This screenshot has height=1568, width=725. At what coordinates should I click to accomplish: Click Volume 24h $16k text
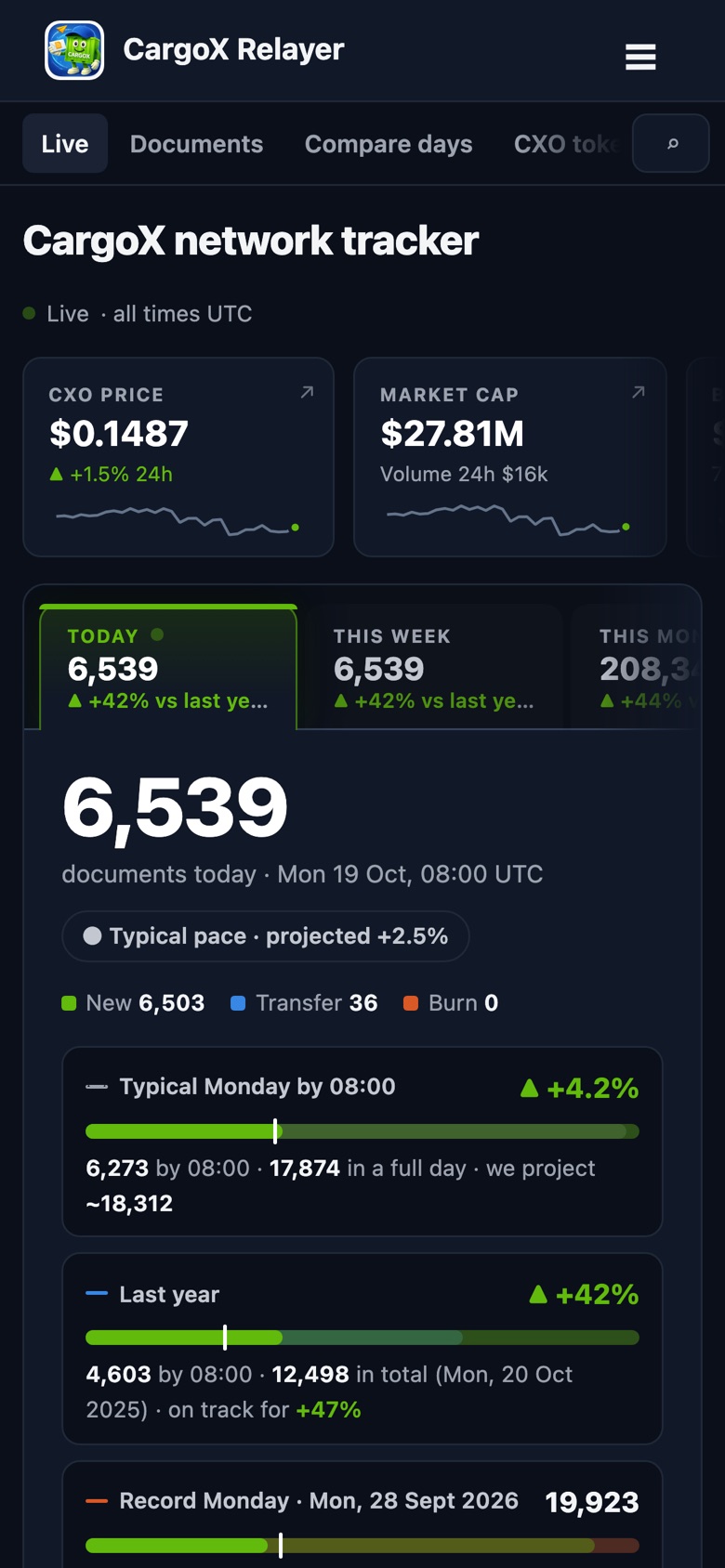[464, 474]
